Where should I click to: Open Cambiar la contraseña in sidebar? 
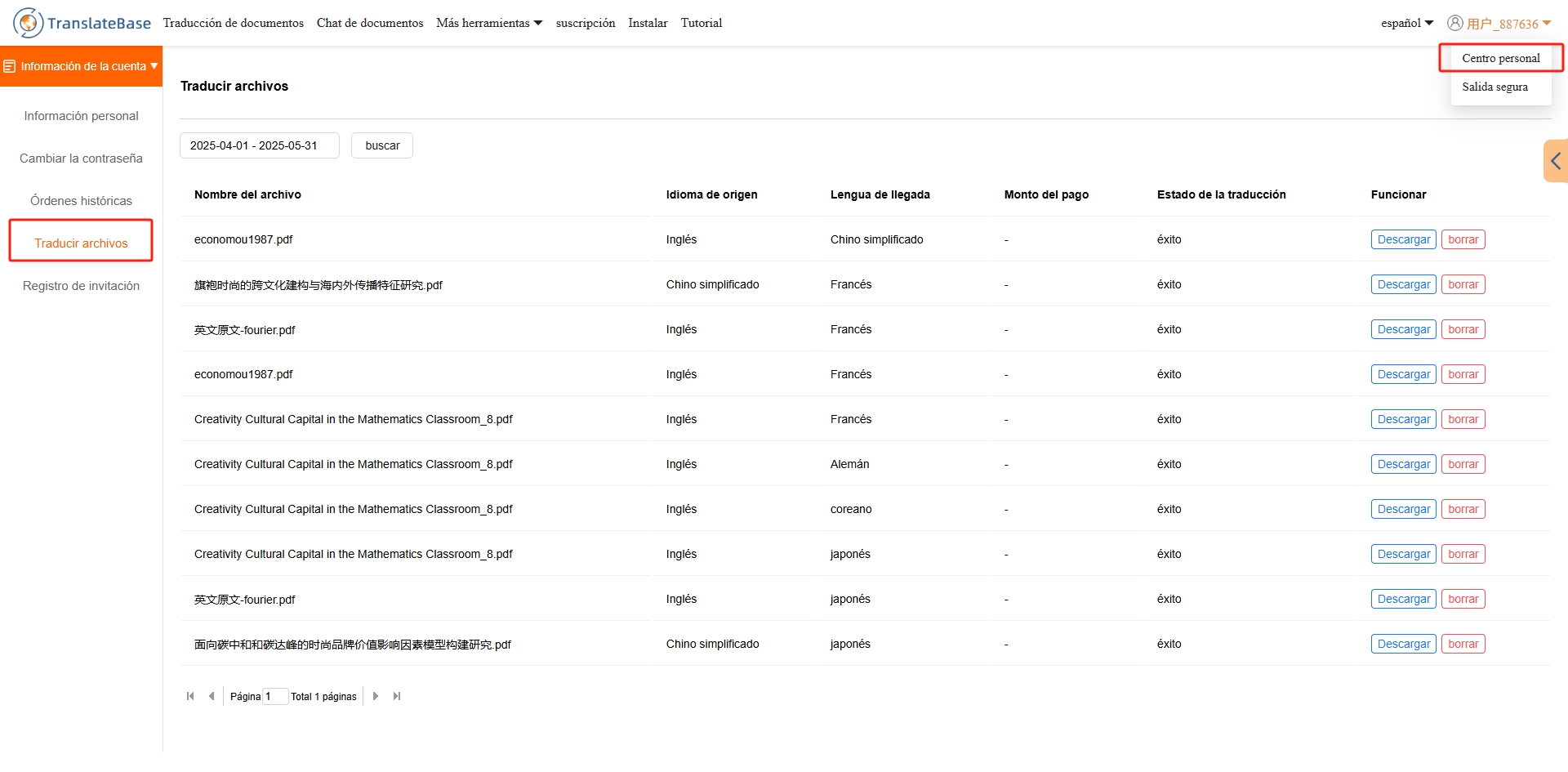[x=81, y=158]
